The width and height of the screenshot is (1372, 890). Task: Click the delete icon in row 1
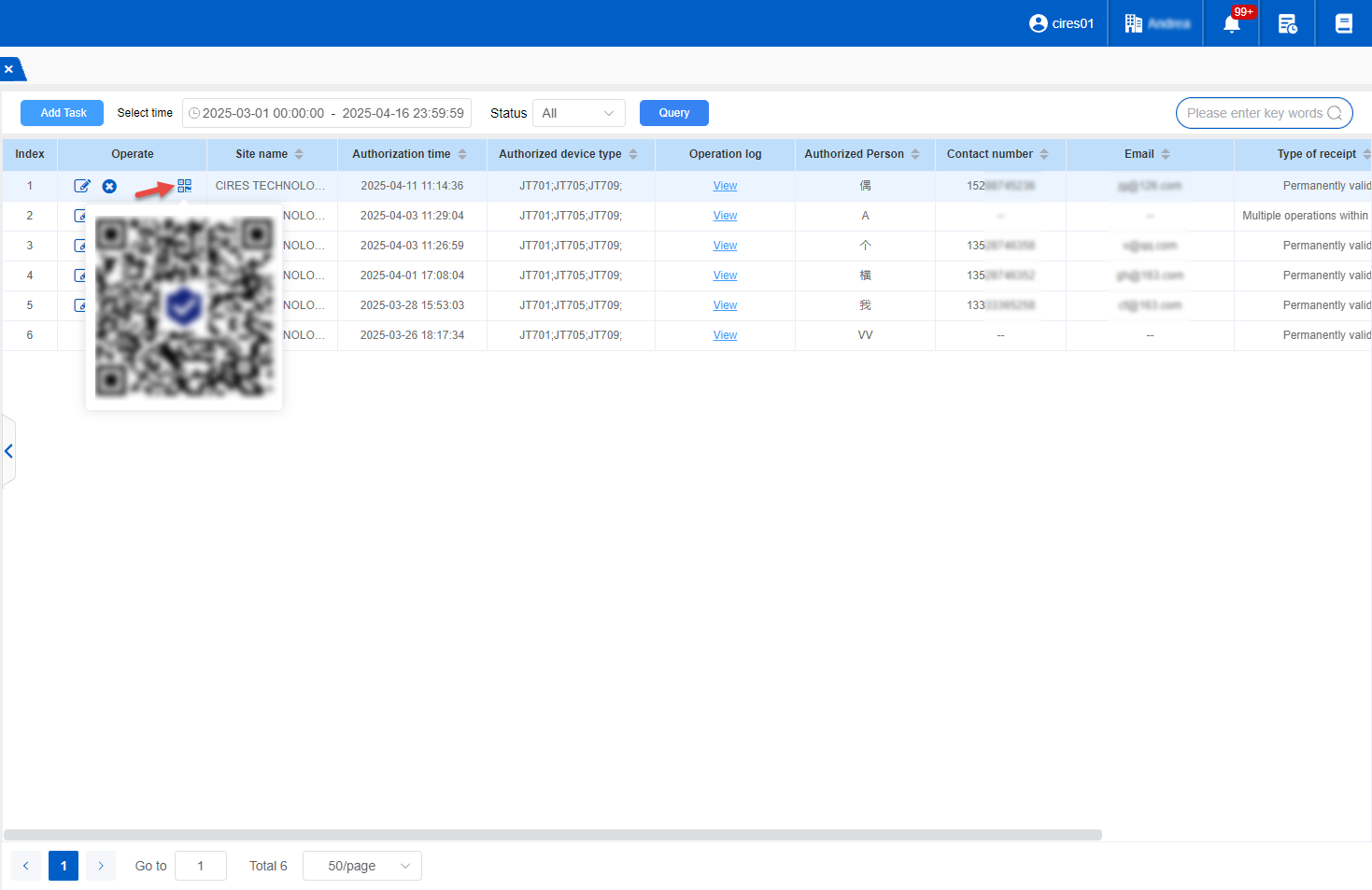pyautogui.click(x=109, y=186)
